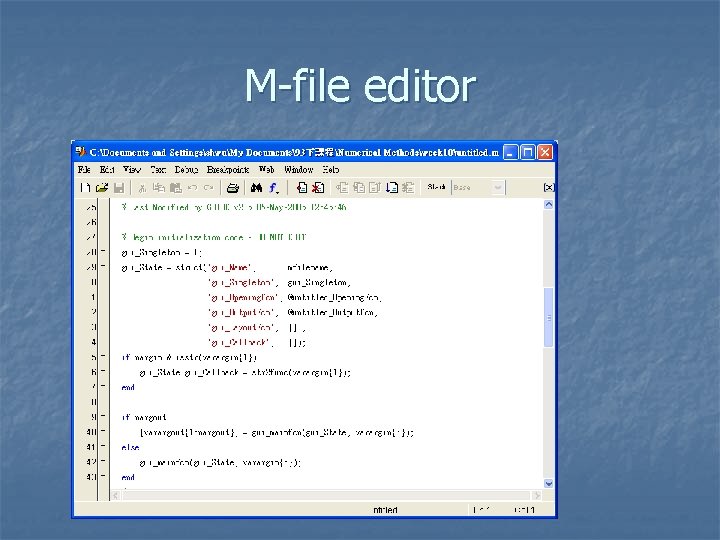Image resolution: width=720 pixels, height=540 pixels.
Task: Open Find with the binoculars icon
Action: [x=256, y=187]
